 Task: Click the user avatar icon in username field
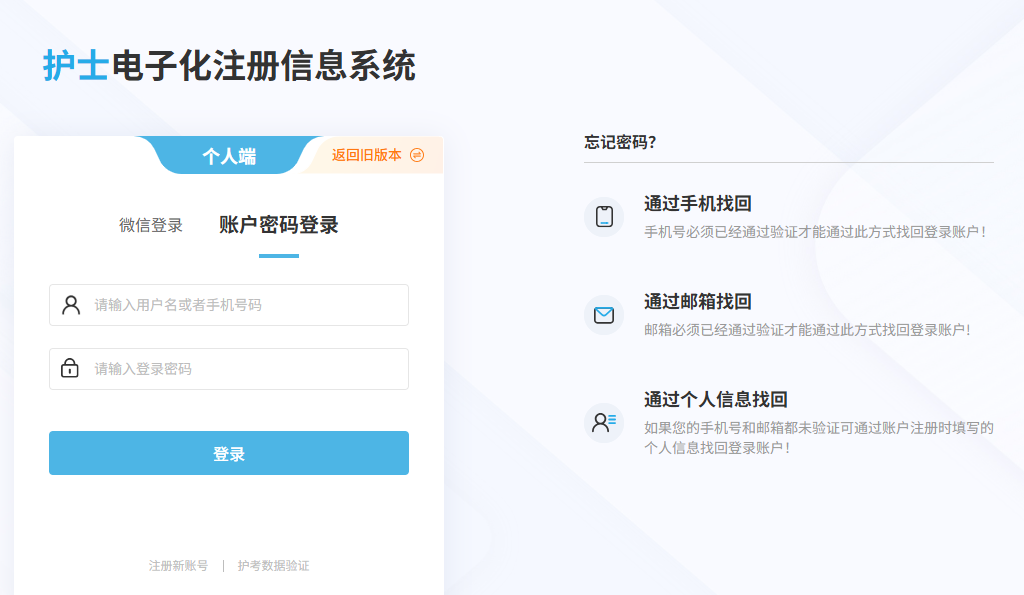point(71,305)
